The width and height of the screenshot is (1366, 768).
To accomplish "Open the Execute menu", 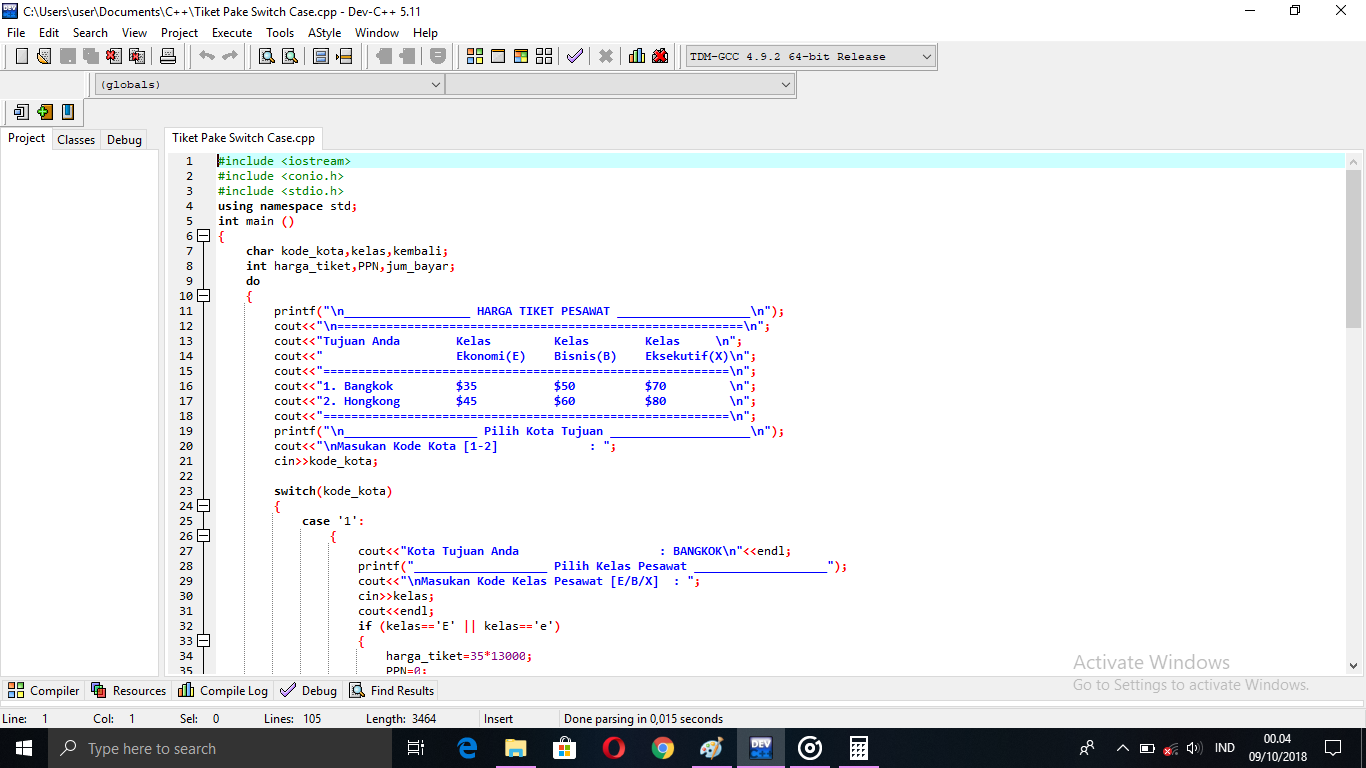I will (232, 33).
